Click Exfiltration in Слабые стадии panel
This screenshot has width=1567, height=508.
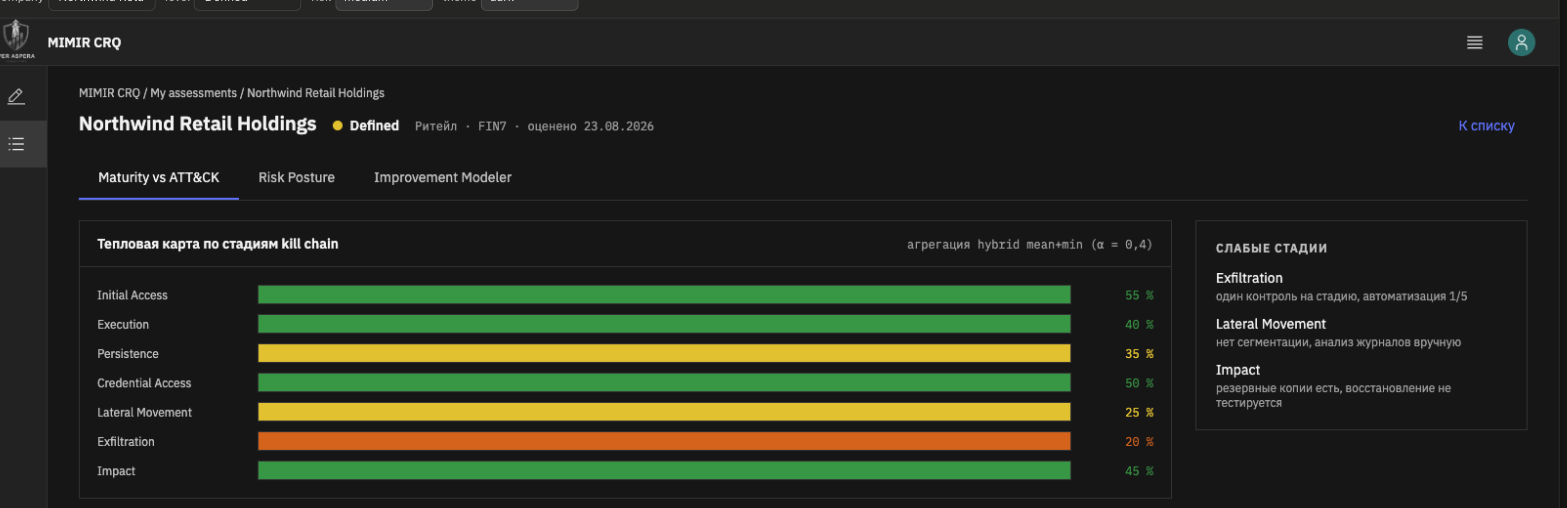click(1249, 278)
